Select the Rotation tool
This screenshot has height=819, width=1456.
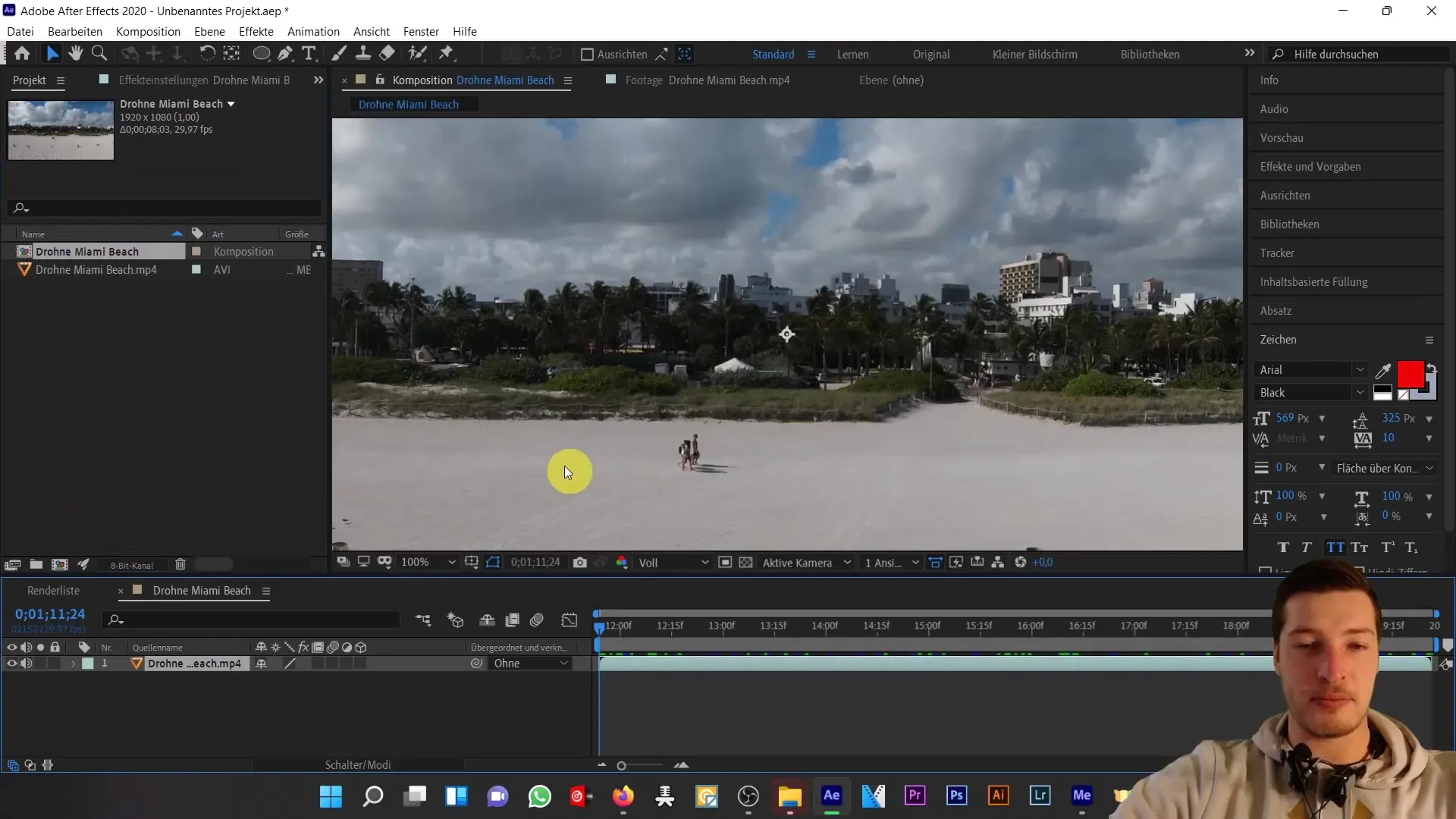click(x=207, y=54)
